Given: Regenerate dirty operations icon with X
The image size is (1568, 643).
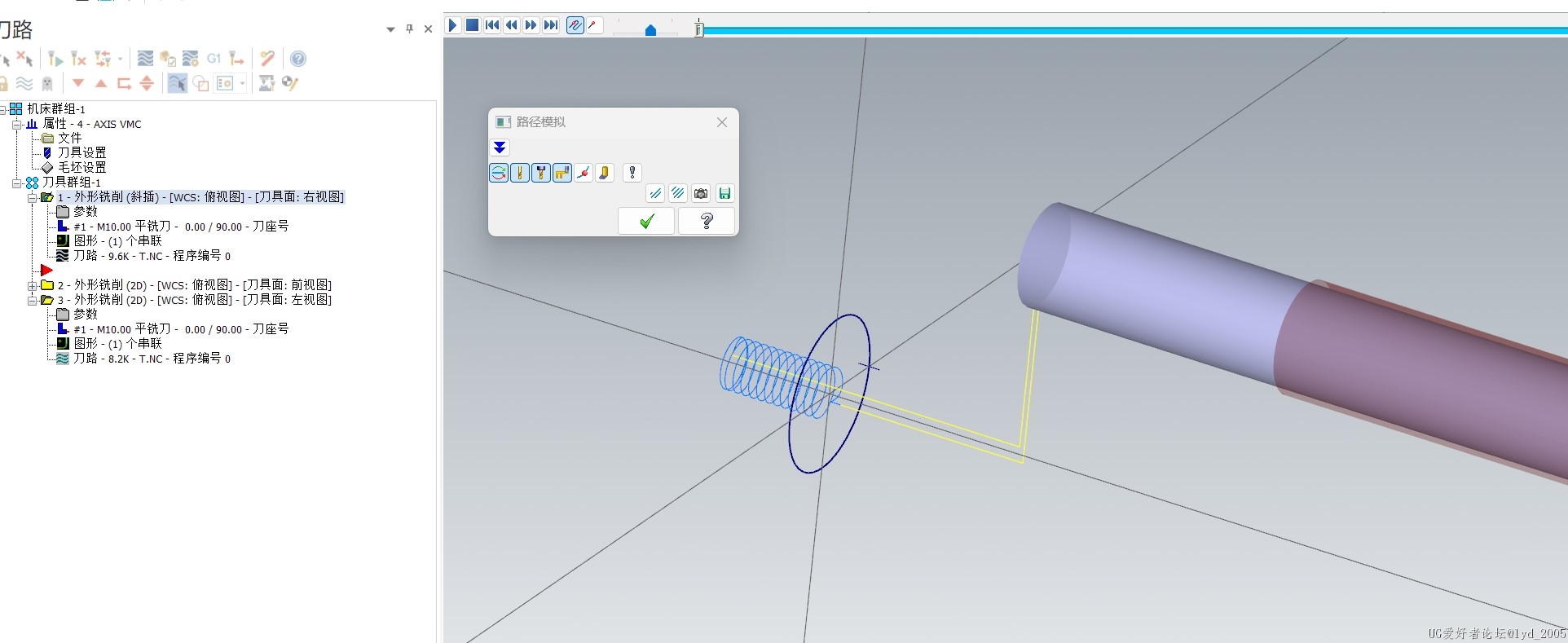Looking at the screenshot, I should click(78, 59).
